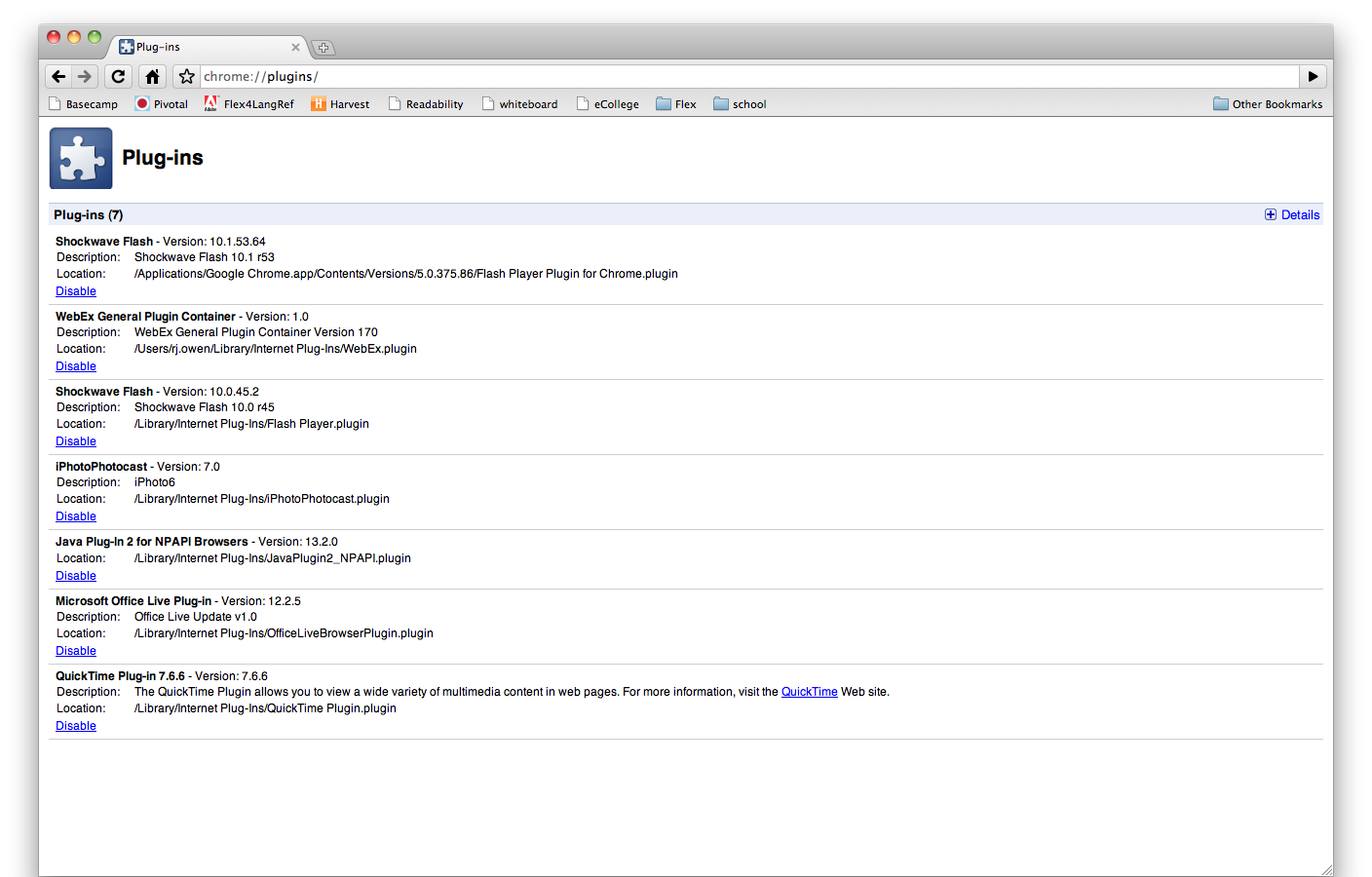Open the Flex bookmarks folder

(x=675, y=104)
